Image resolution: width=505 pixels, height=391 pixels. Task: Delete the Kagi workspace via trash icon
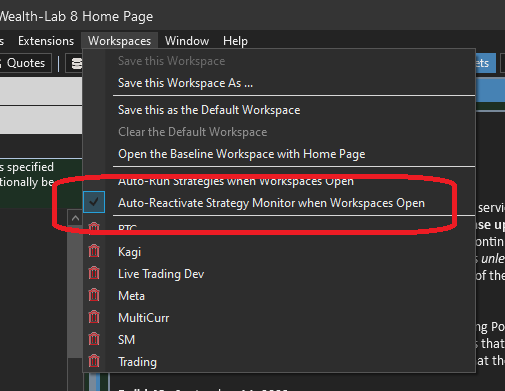[x=94, y=251]
